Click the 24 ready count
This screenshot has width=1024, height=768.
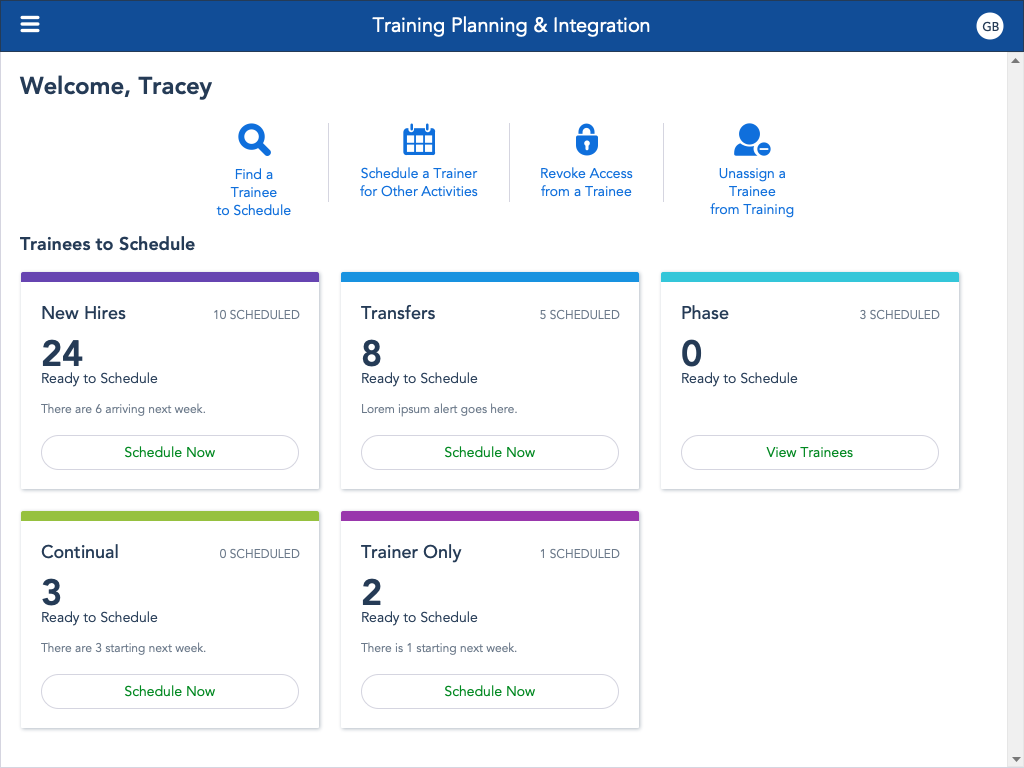point(62,353)
